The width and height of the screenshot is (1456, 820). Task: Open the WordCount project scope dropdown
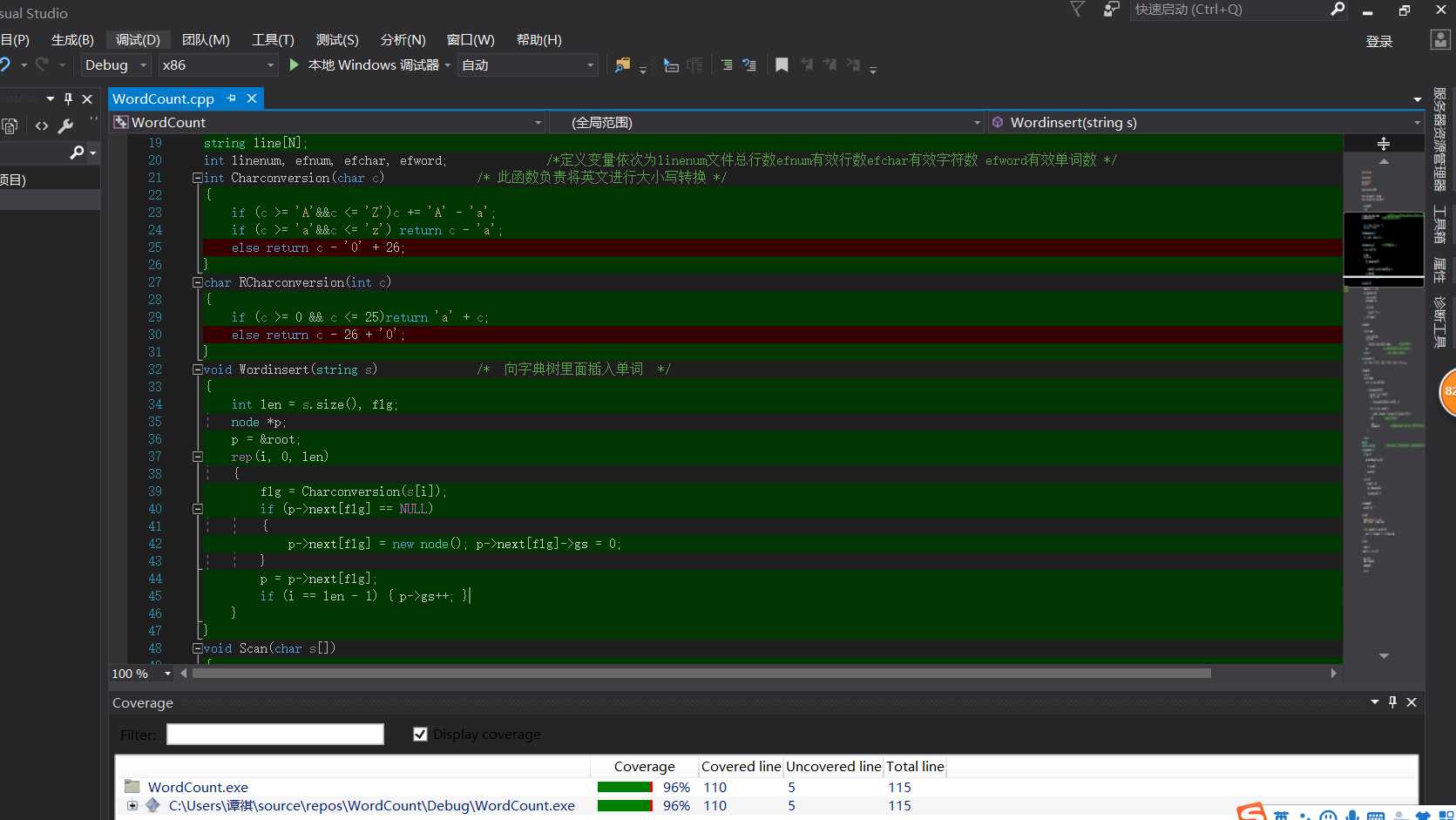(328, 123)
